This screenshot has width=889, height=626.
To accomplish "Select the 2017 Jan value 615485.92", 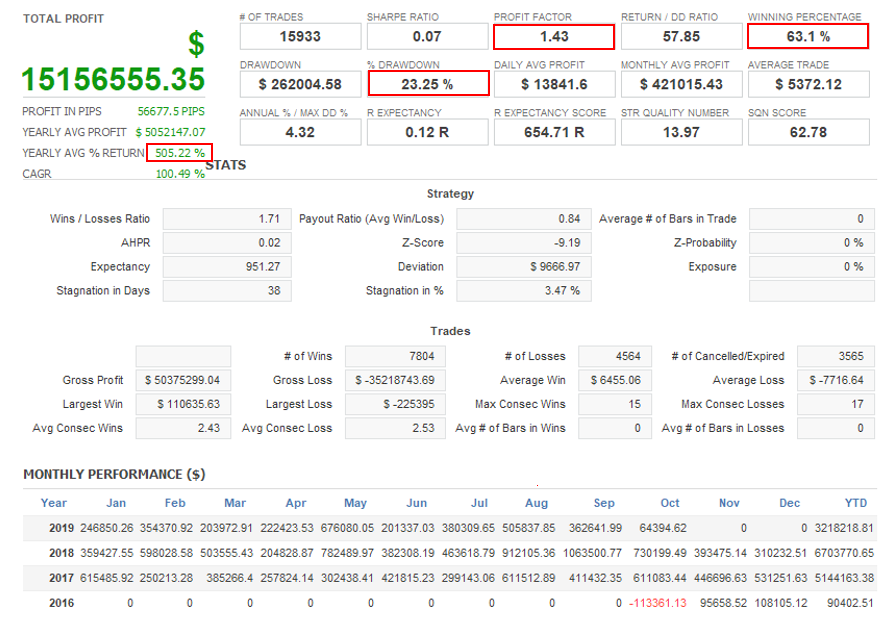I will [x=107, y=578].
